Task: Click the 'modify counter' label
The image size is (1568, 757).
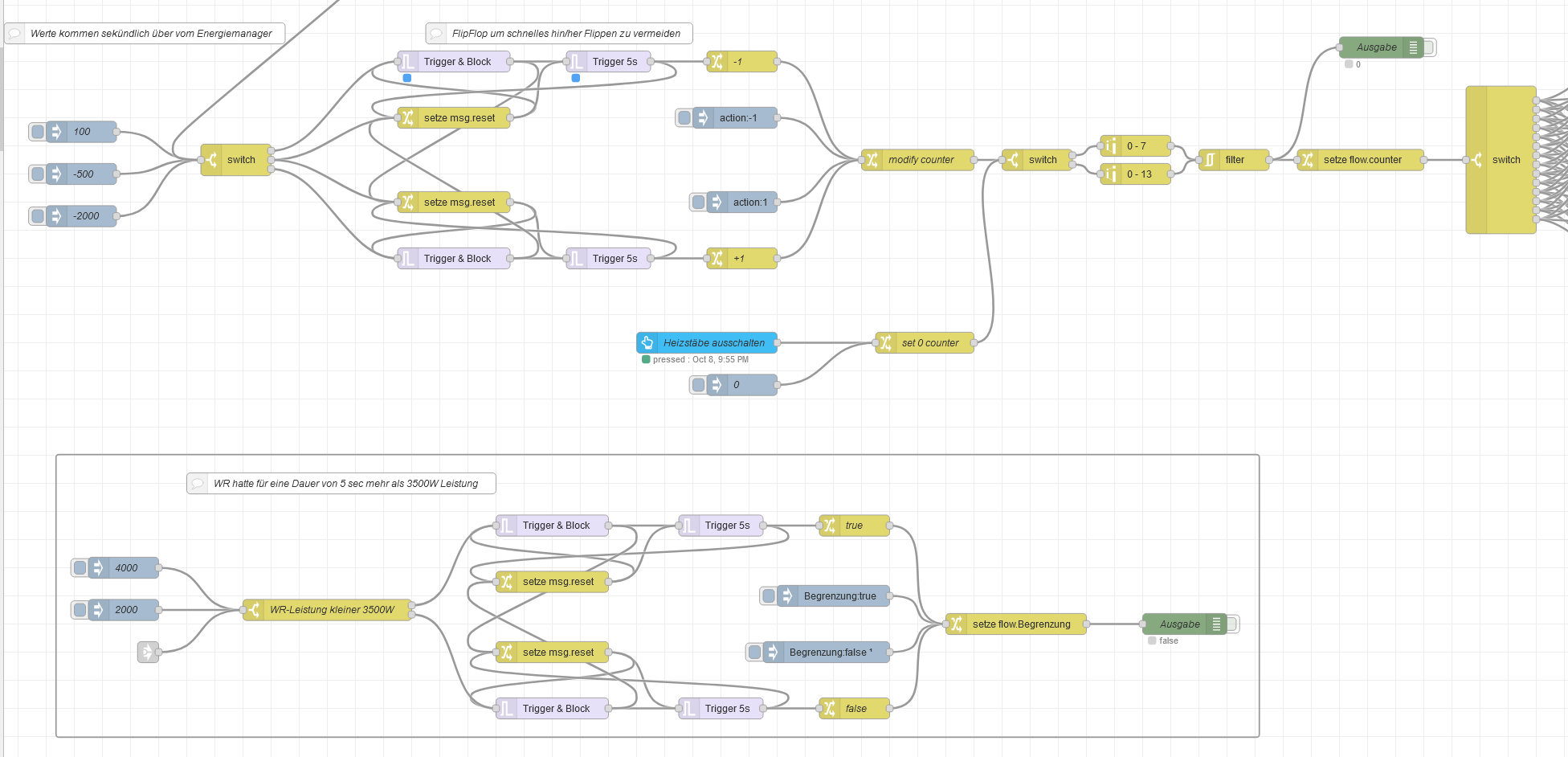Action: coord(921,160)
